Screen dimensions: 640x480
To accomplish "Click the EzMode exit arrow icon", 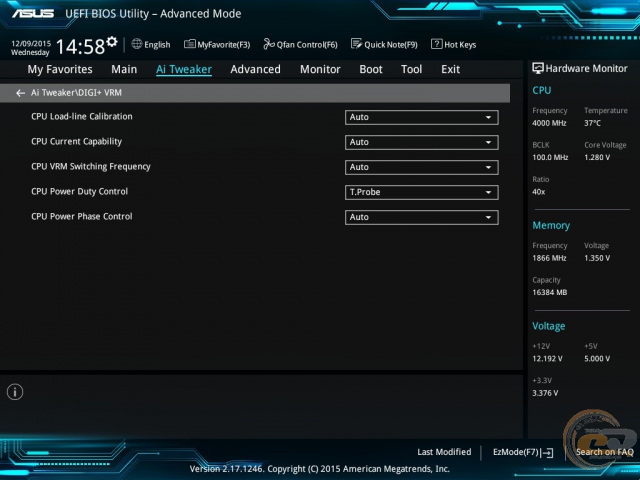I will coord(548,452).
